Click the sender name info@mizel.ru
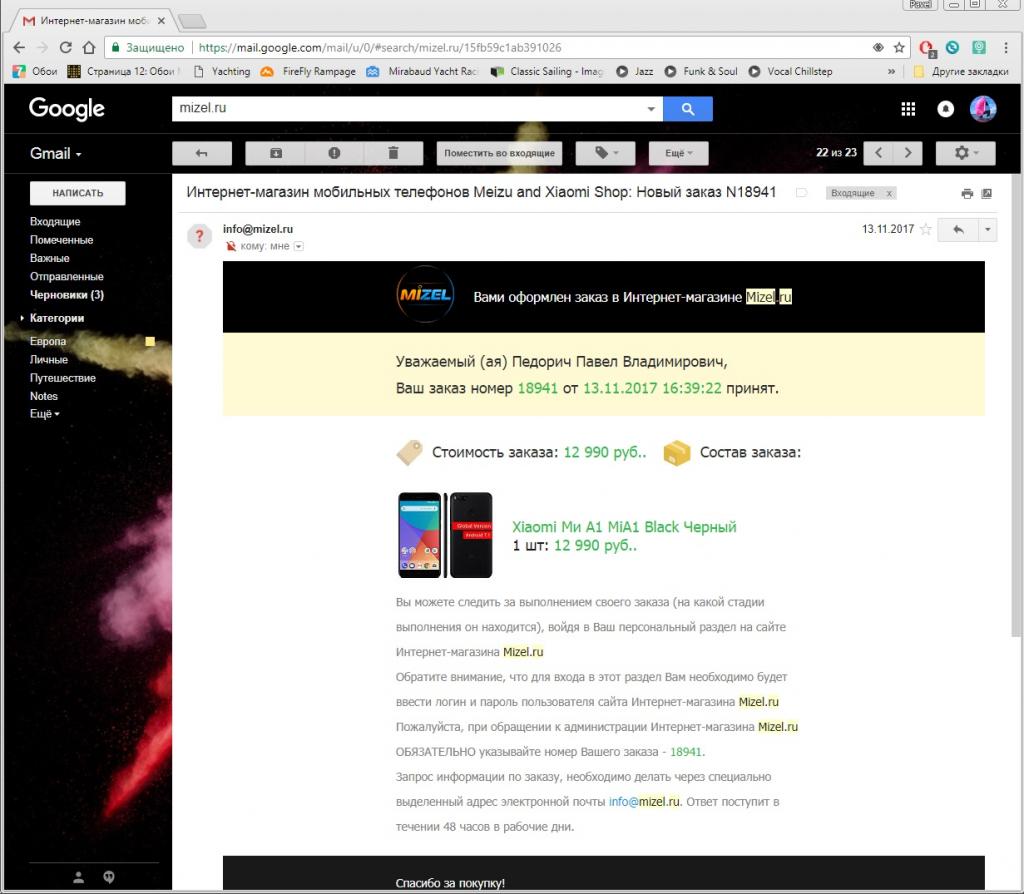Viewport: 1024px width, 894px height. pyautogui.click(x=258, y=229)
